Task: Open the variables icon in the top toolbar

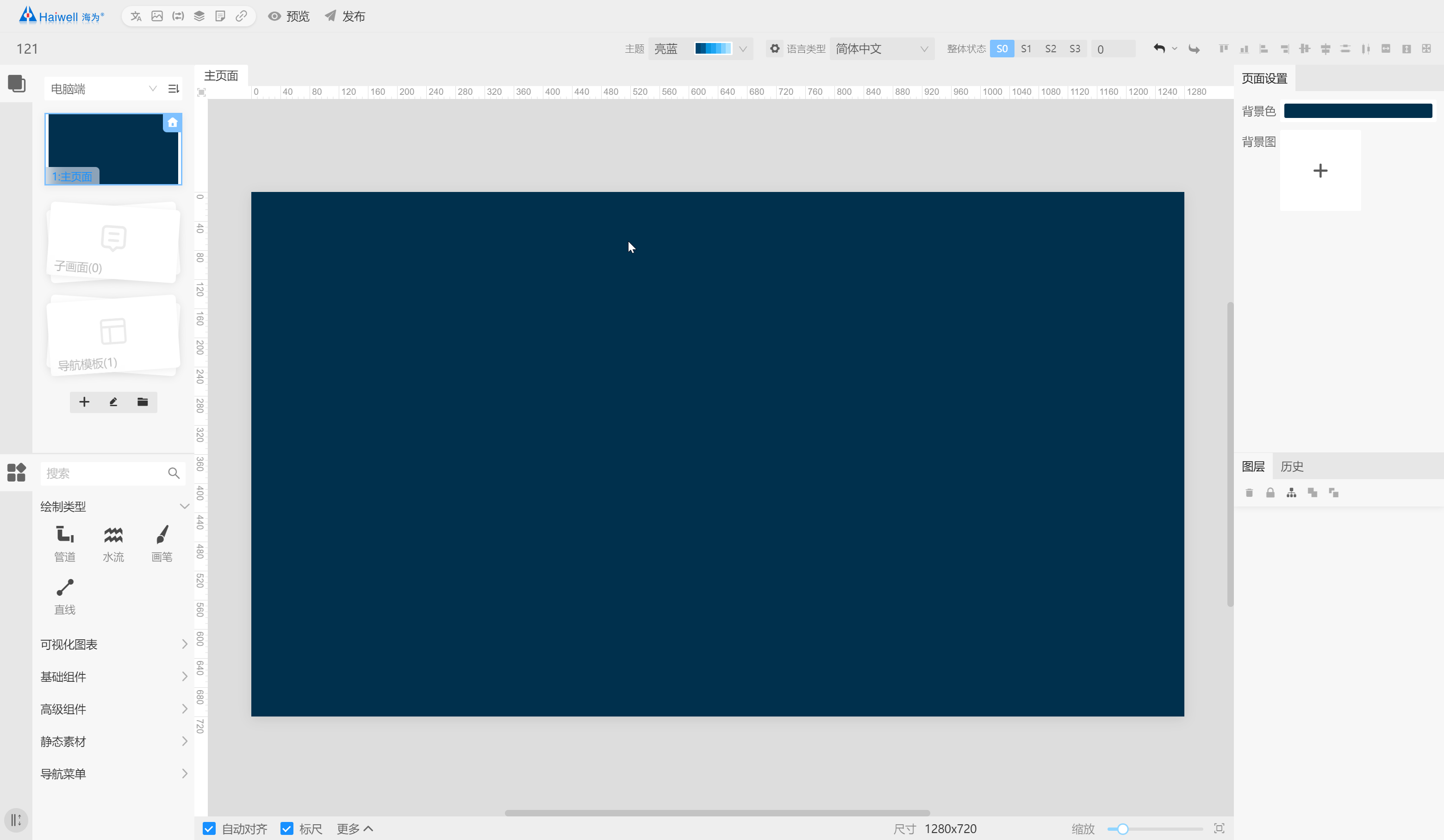Action: tap(178, 16)
